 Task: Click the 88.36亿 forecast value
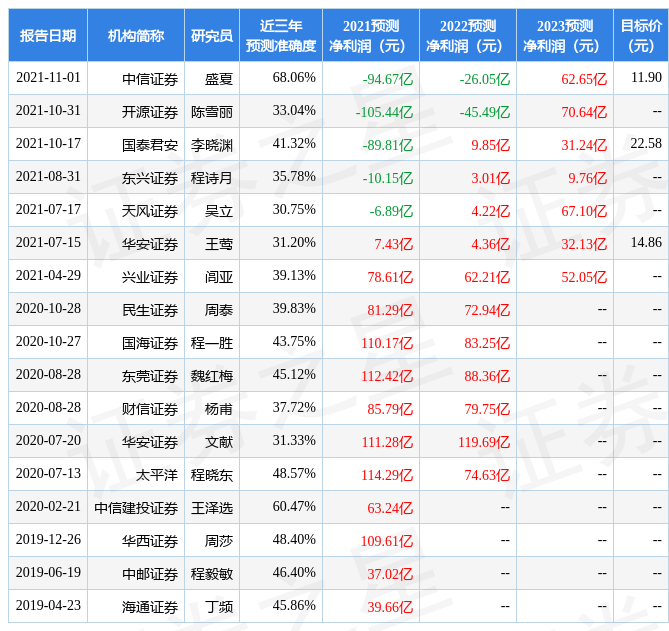point(487,376)
